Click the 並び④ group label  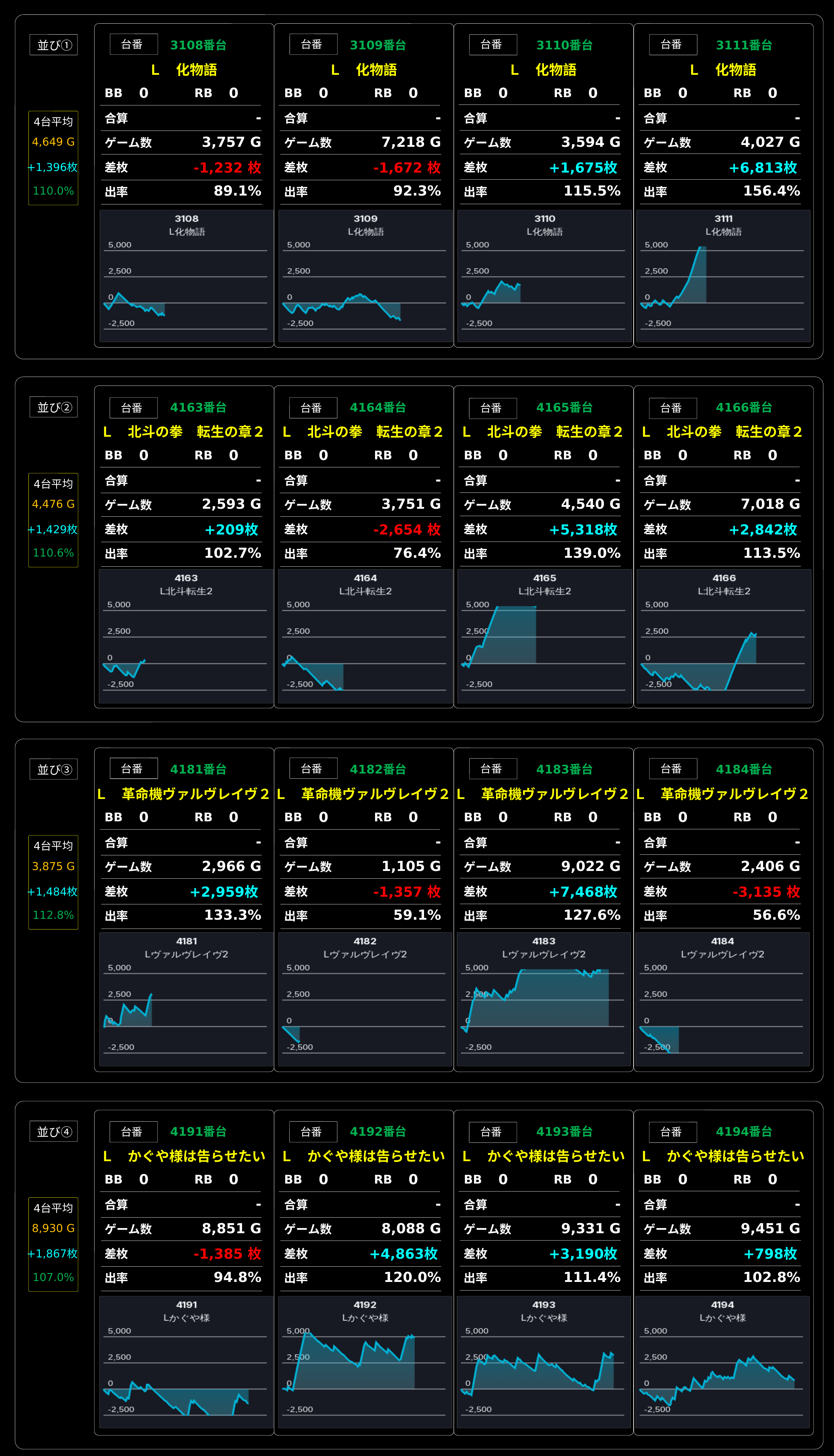point(53,1131)
